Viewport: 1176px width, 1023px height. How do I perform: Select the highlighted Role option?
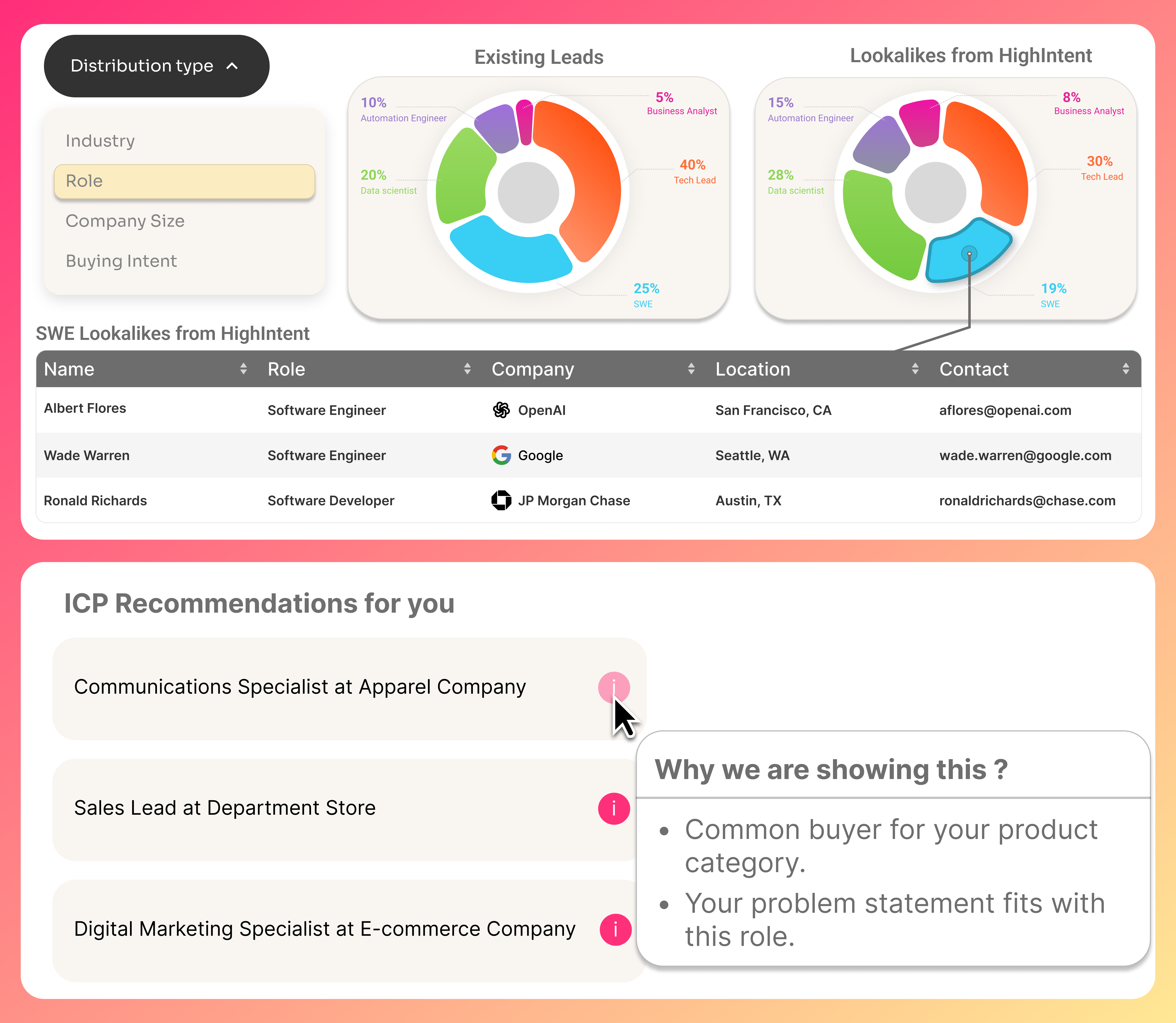184,181
